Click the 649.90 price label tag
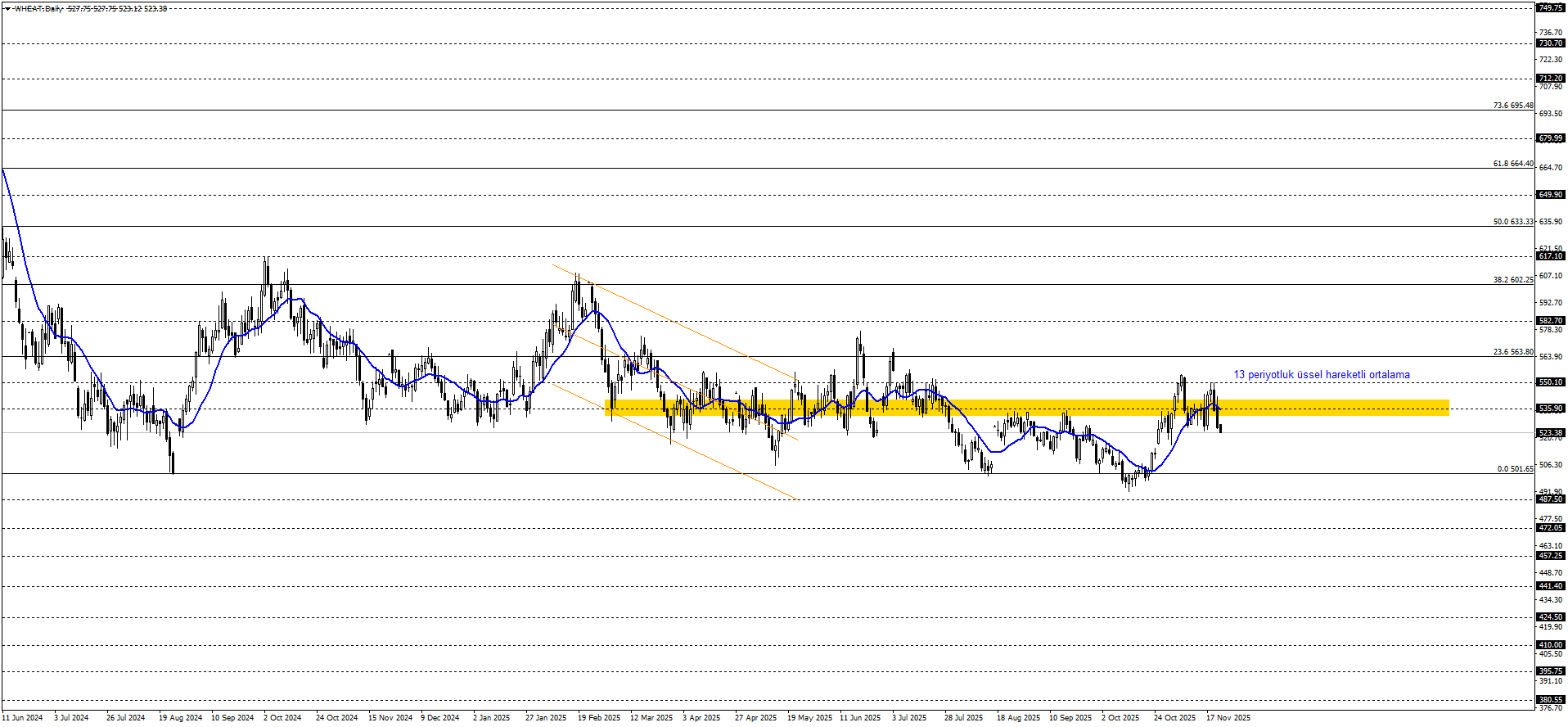Image resolution: width=1568 pixels, height=727 pixels. [x=1550, y=195]
